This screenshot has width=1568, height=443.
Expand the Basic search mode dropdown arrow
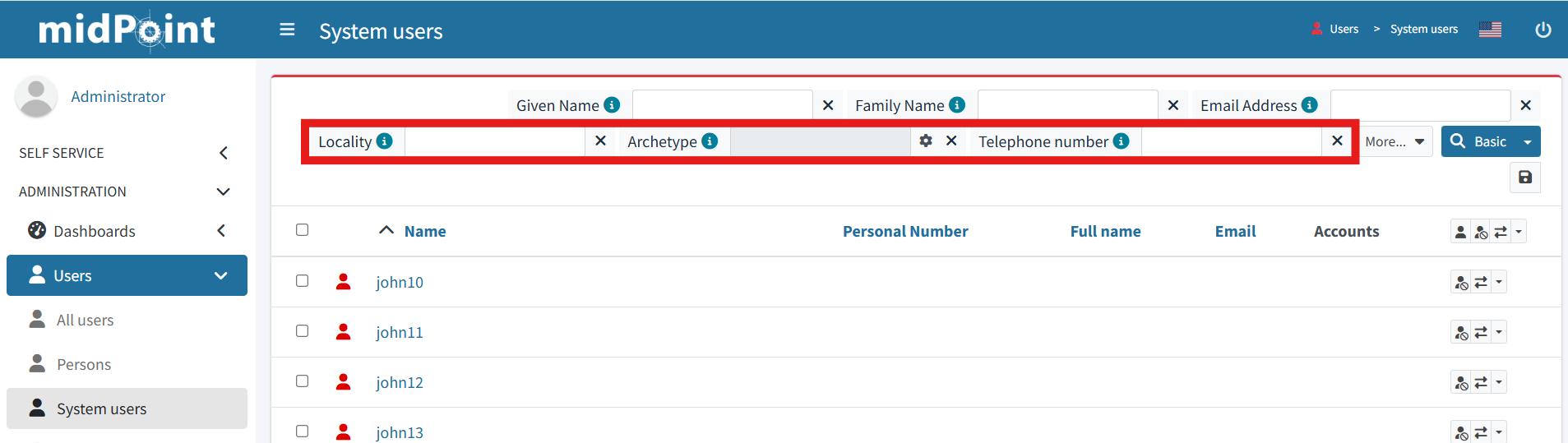(x=1528, y=141)
